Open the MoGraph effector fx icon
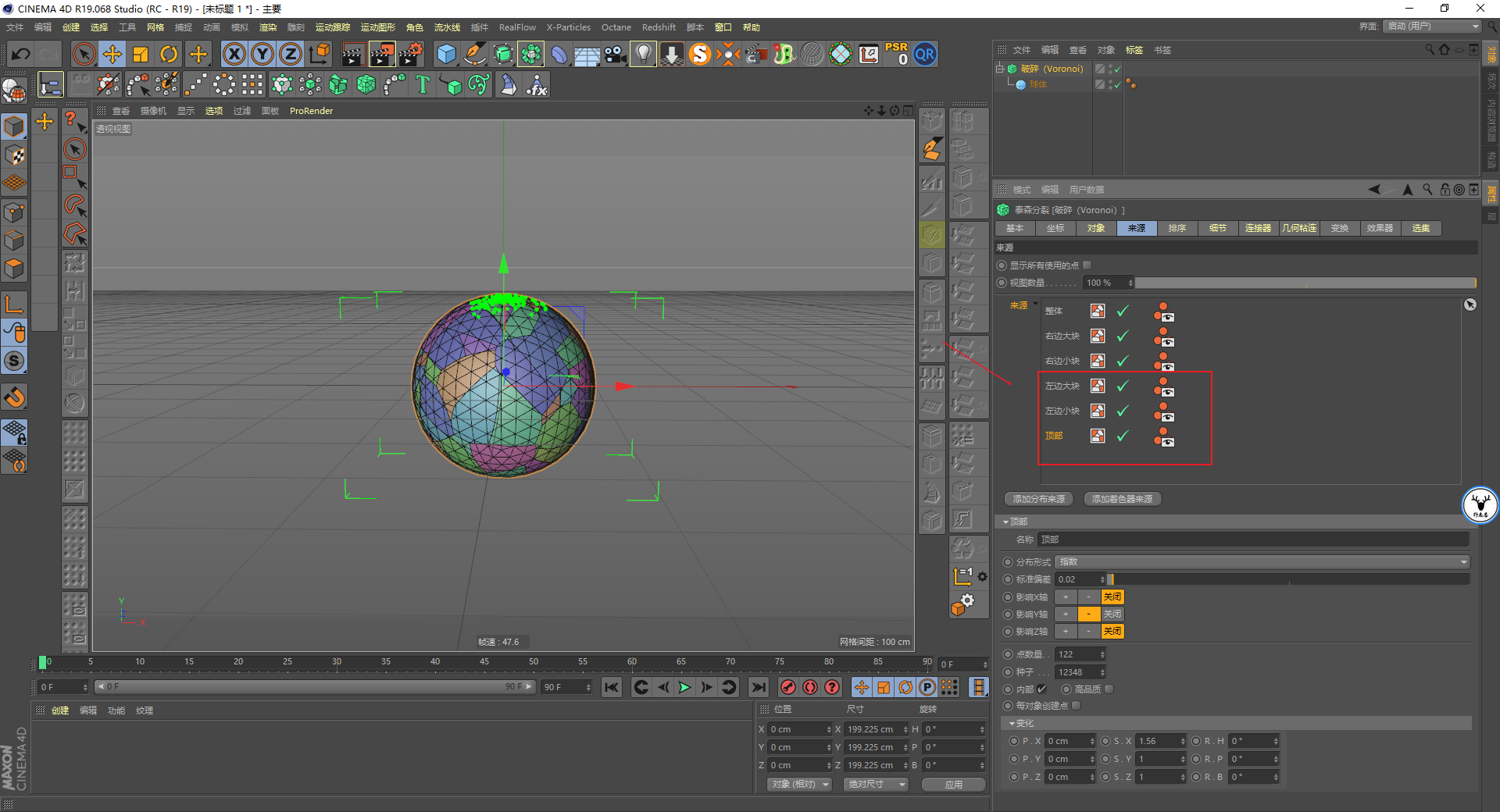 point(537,84)
